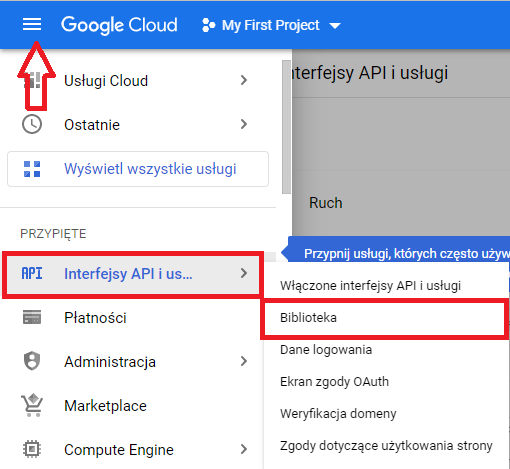Click the API icon in pinned list
This screenshot has width=510, height=469.
click(x=32, y=274)
